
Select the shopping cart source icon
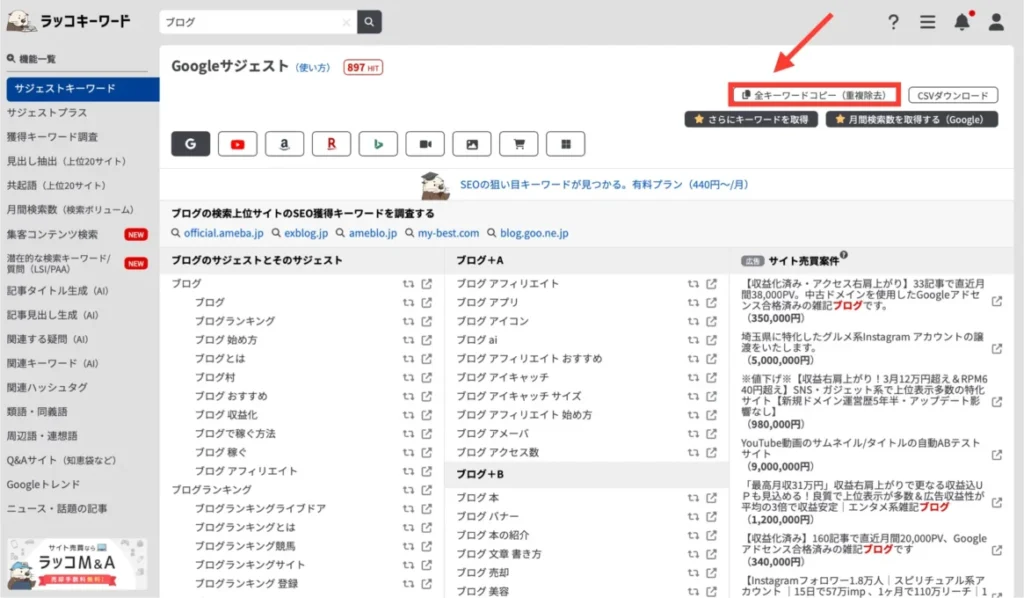pos(519,144)
